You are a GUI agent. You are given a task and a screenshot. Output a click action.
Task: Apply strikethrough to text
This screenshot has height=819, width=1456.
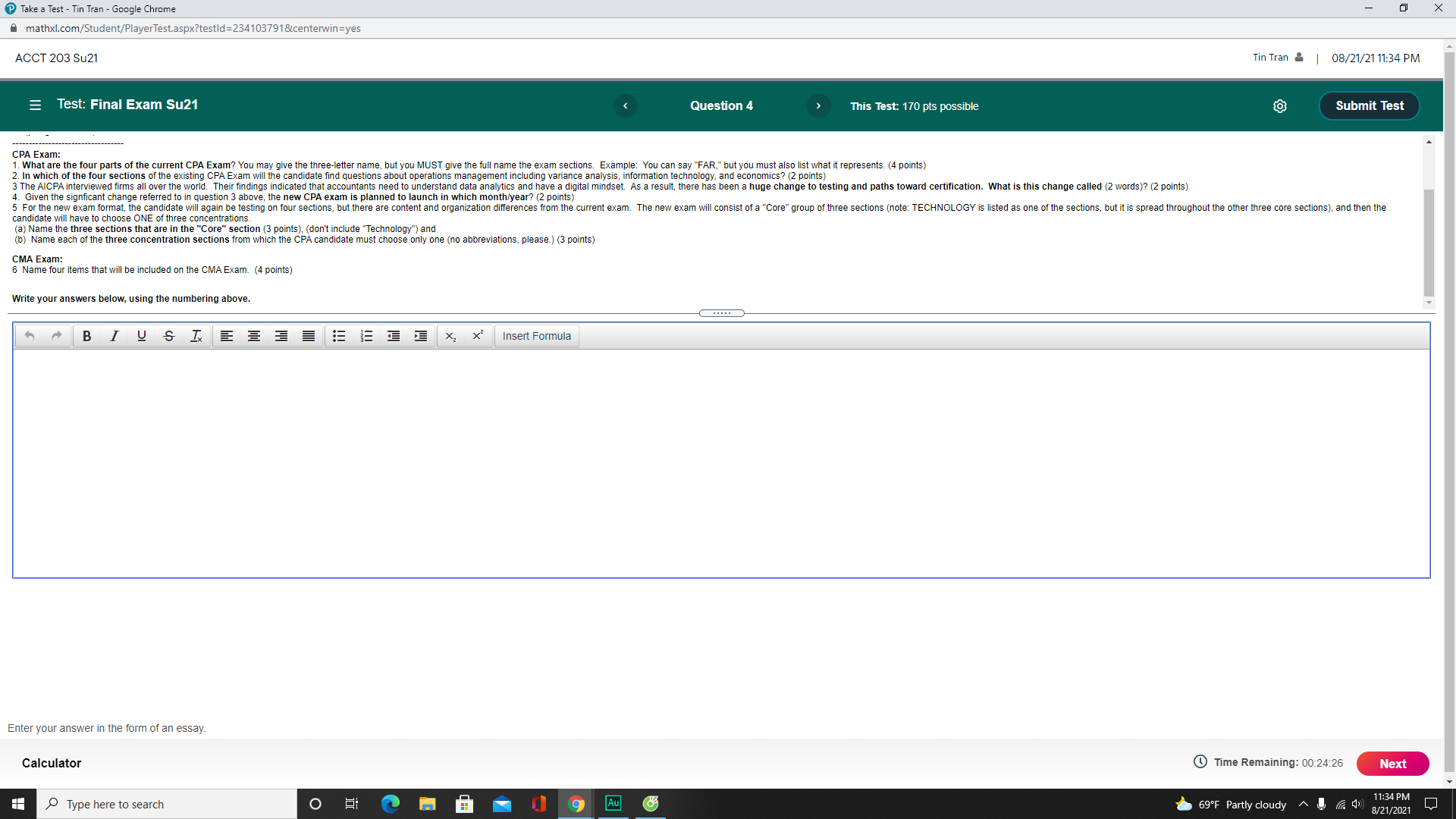[x=168, y=336]
